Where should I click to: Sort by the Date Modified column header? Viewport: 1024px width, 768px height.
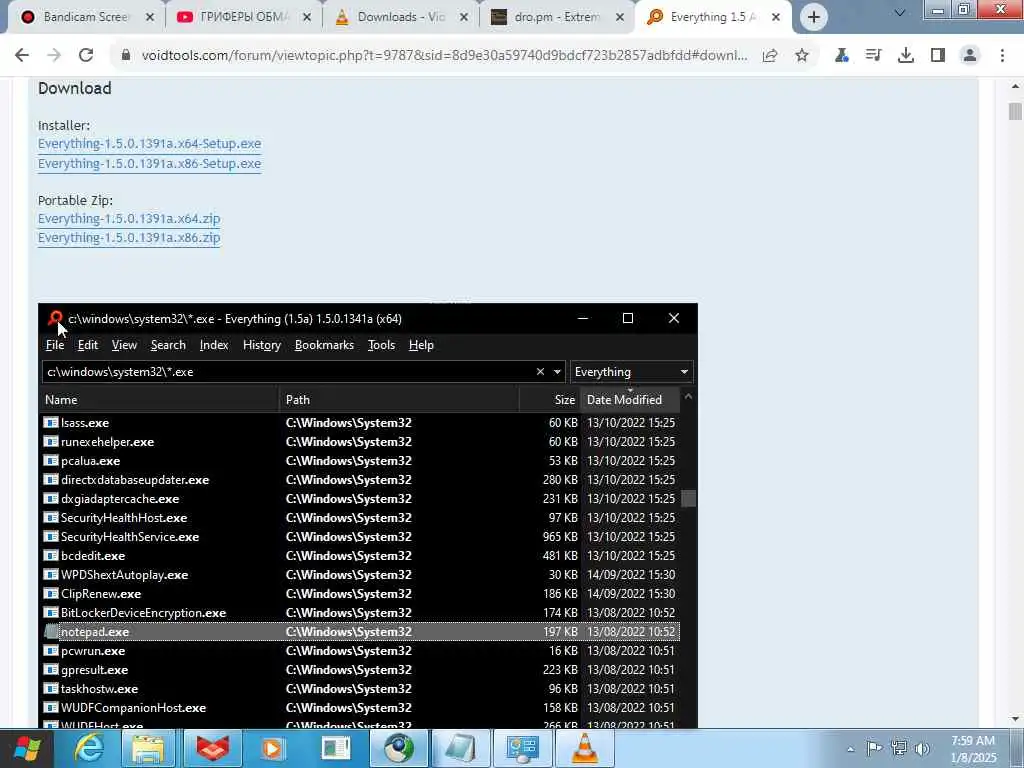(630, 400)
